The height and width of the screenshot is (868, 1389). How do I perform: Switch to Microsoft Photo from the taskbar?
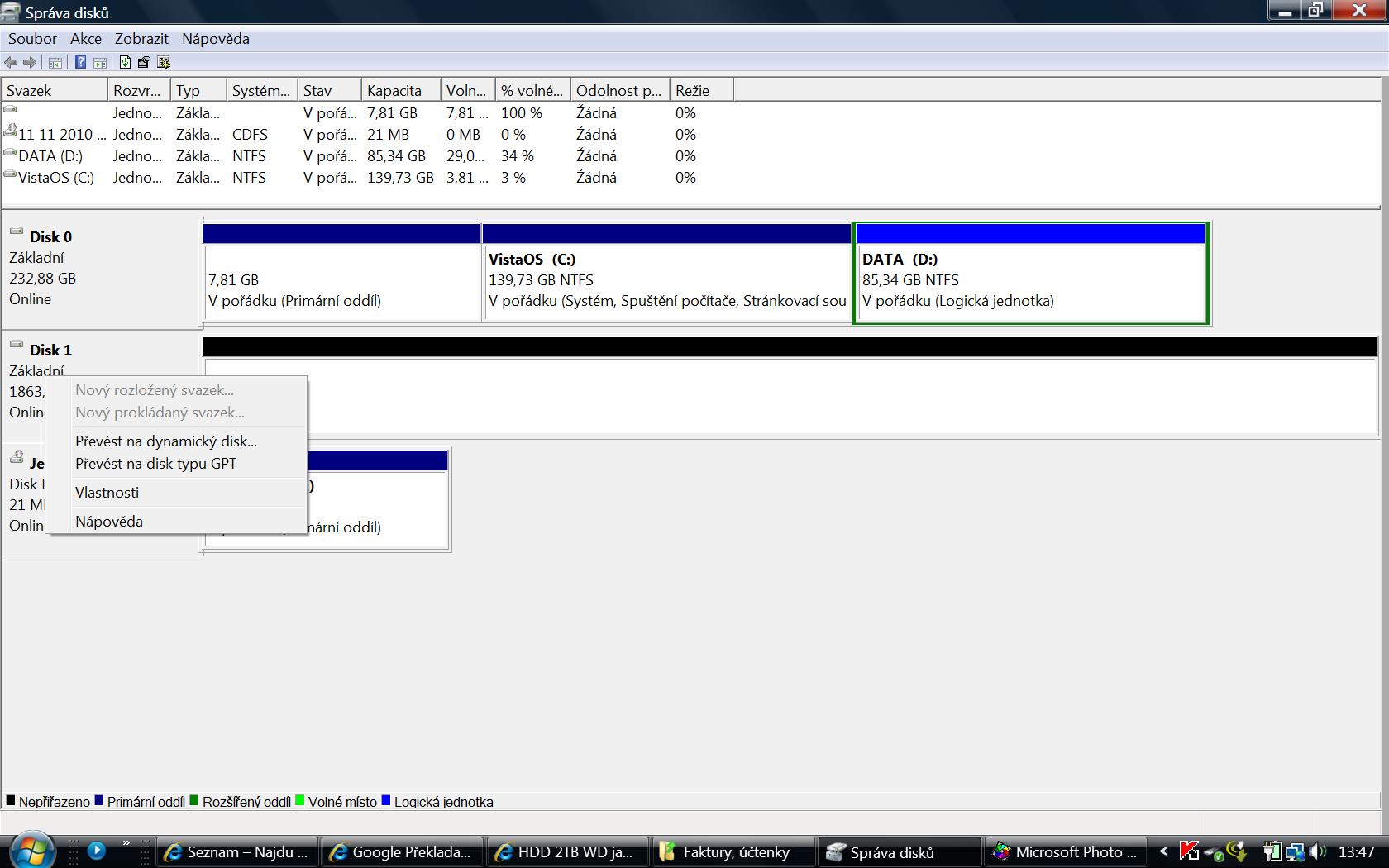[x=1067, y=852]
